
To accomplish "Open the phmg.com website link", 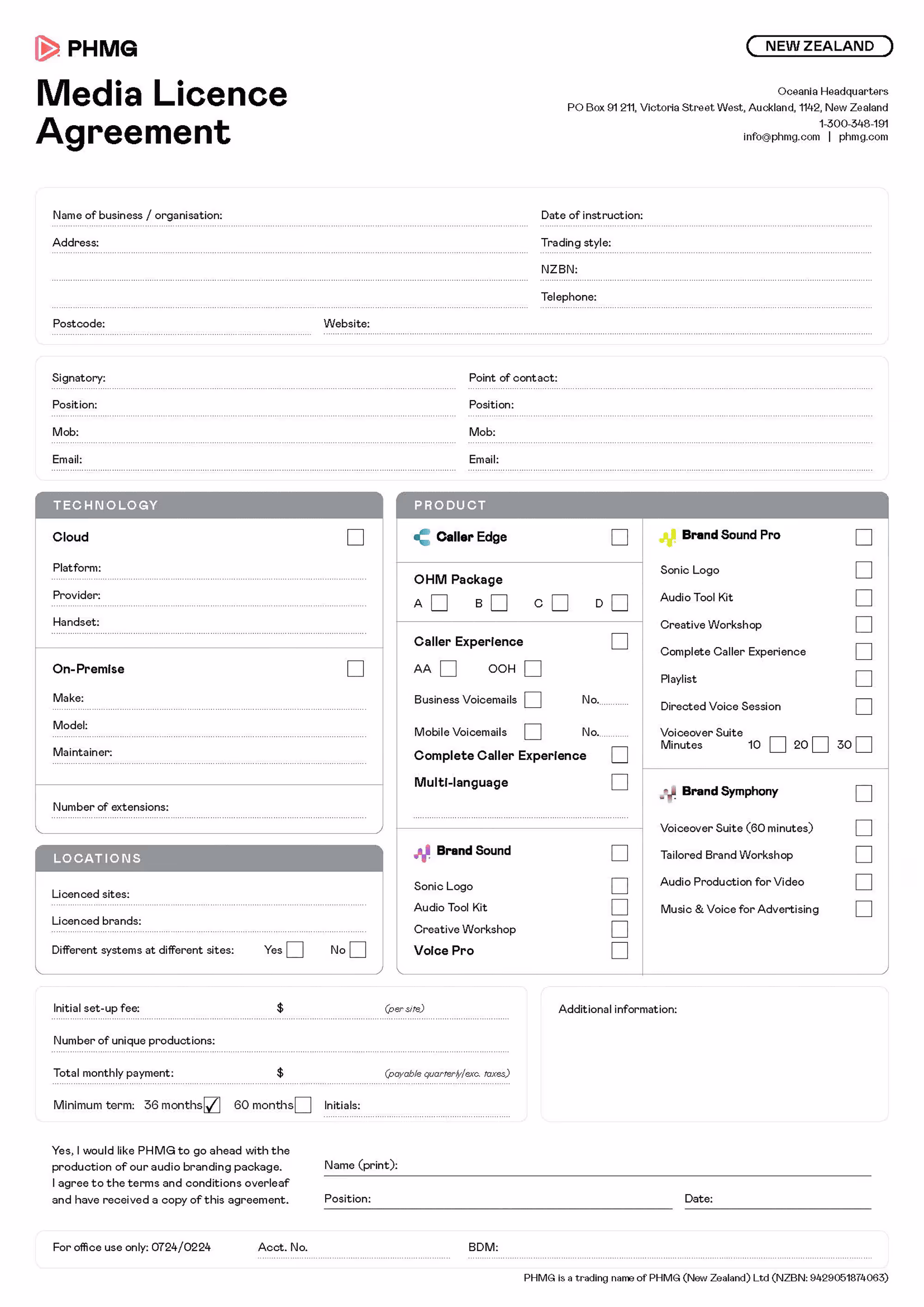I will pyautogui.click(x=863, y=137).
